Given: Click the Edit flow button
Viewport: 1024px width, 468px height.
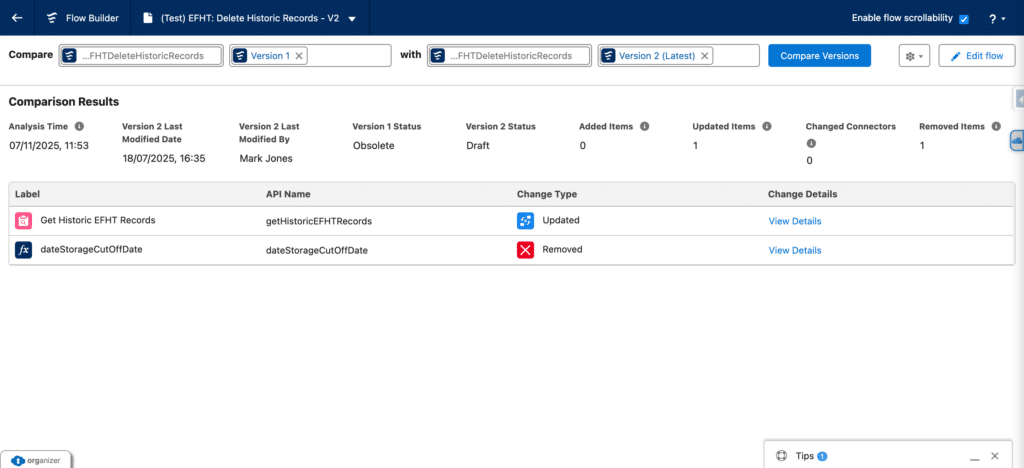Looking at the screenshot, I should pyautogui.click(x=977, y=56).
